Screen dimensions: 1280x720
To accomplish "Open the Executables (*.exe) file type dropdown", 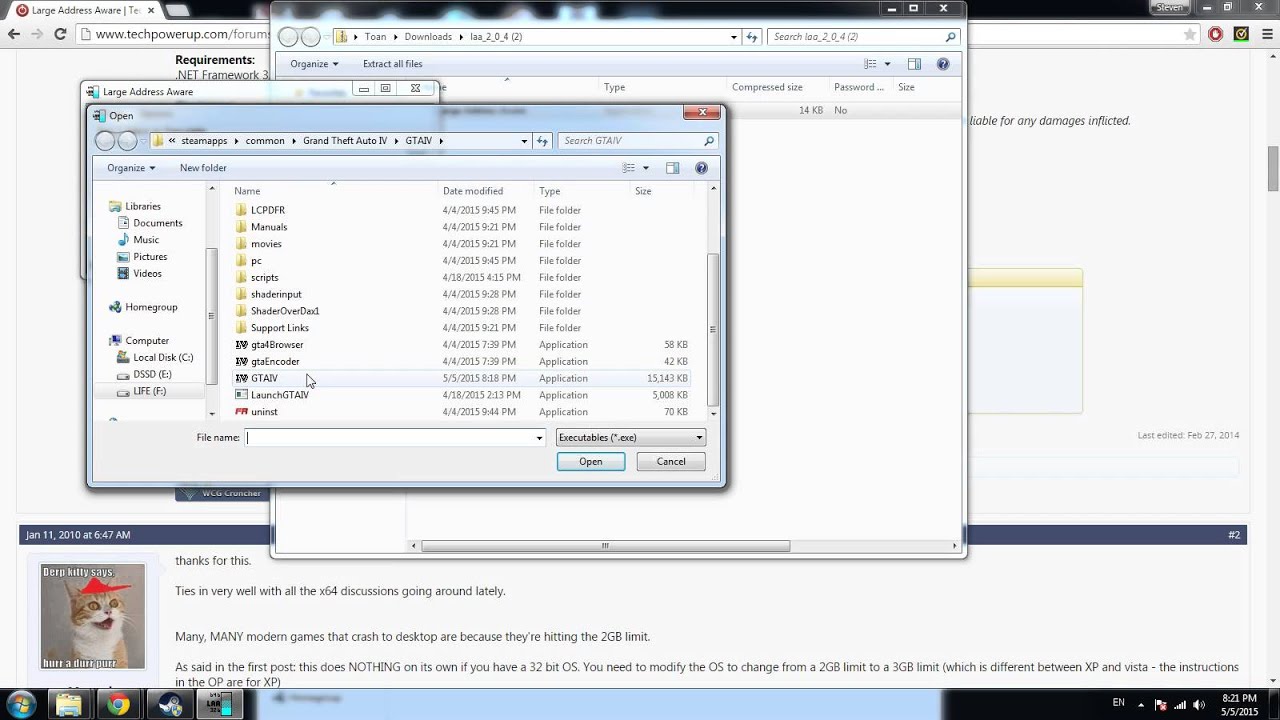I will [631, 437].
